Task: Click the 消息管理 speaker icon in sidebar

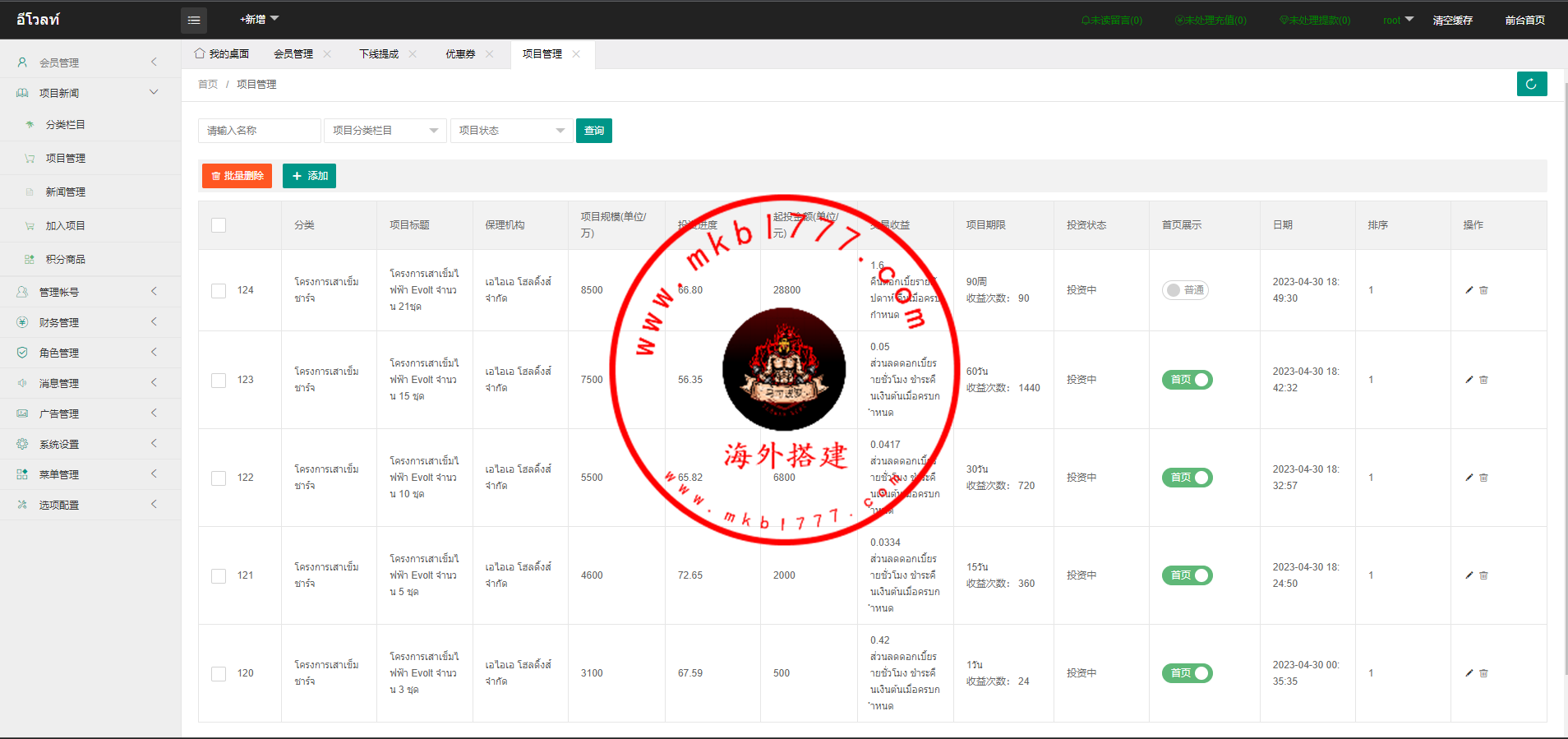Action: click(22, 383)
